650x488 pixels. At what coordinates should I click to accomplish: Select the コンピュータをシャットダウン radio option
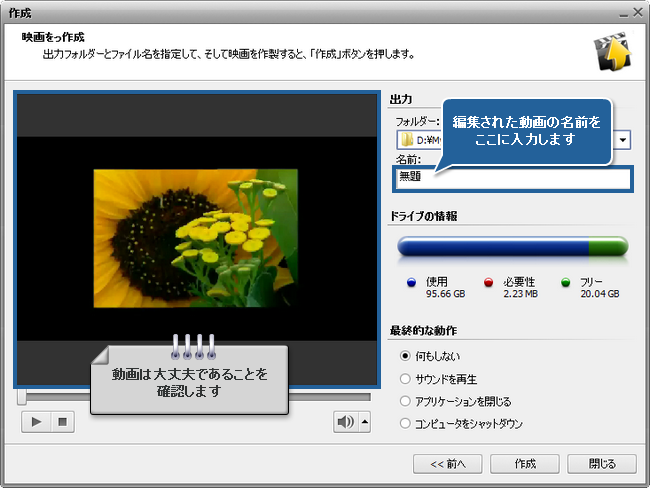(461, 424)
